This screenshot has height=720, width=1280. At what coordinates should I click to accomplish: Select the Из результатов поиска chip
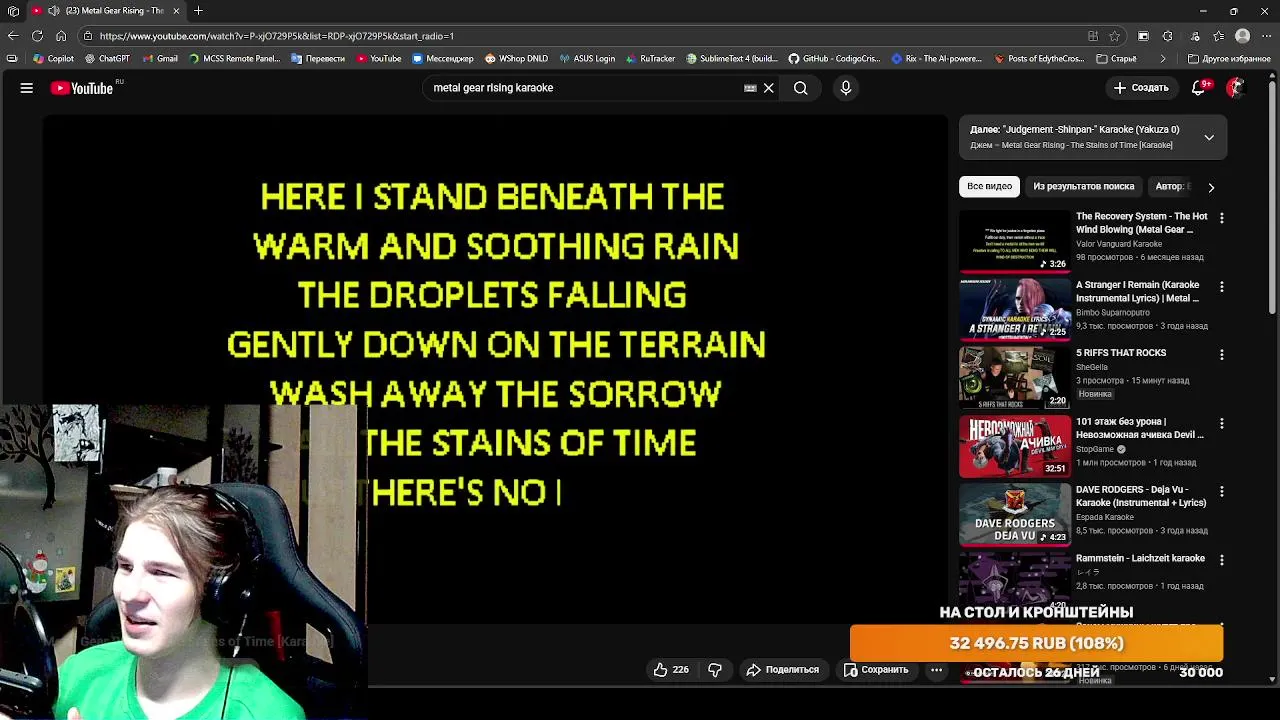pos(1083,186)
